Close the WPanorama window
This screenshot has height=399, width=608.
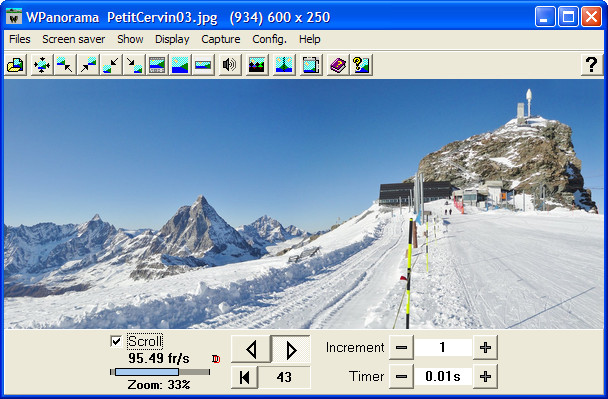(591, 17)
